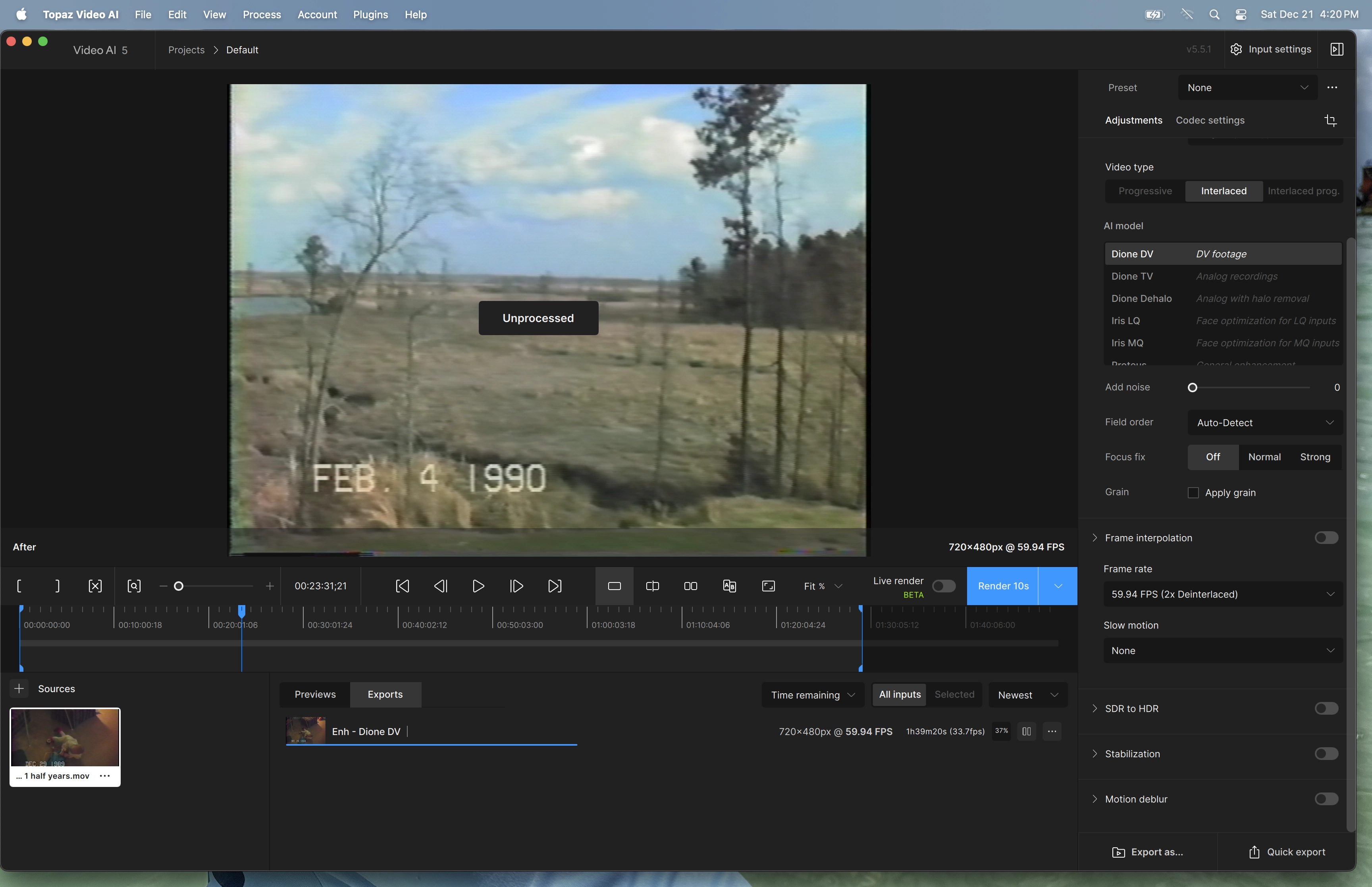Enable the Live render toggle

[943, 586]
